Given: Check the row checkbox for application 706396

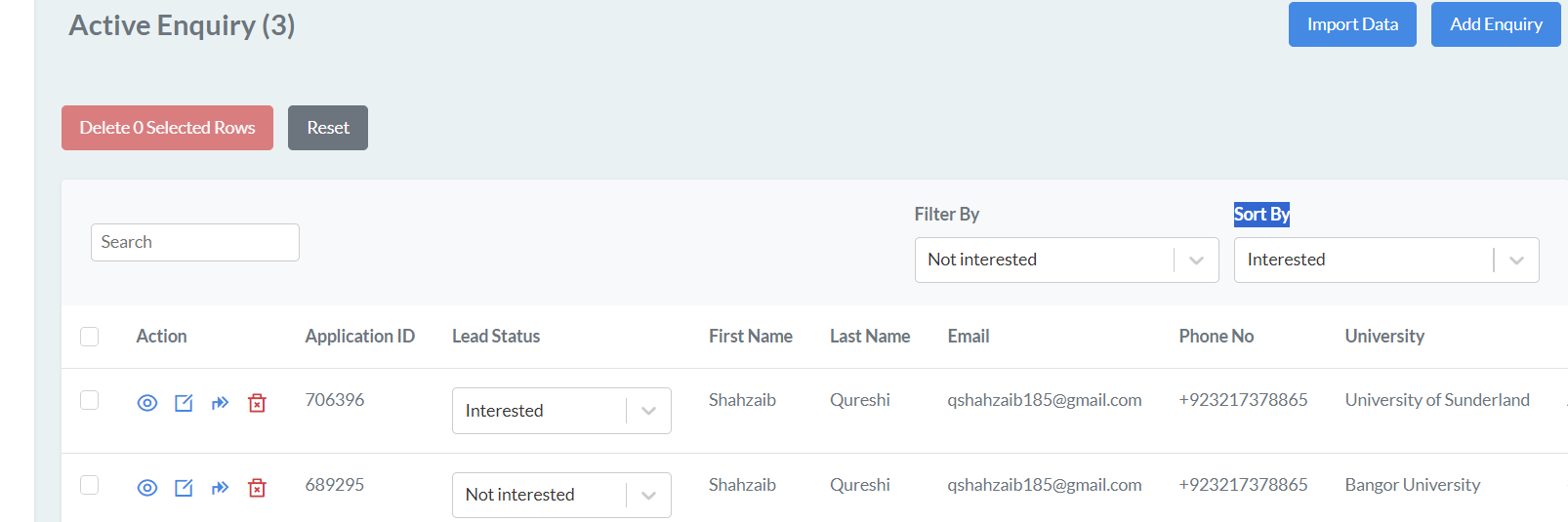Looking at the screenshot, I should point(90,400).
